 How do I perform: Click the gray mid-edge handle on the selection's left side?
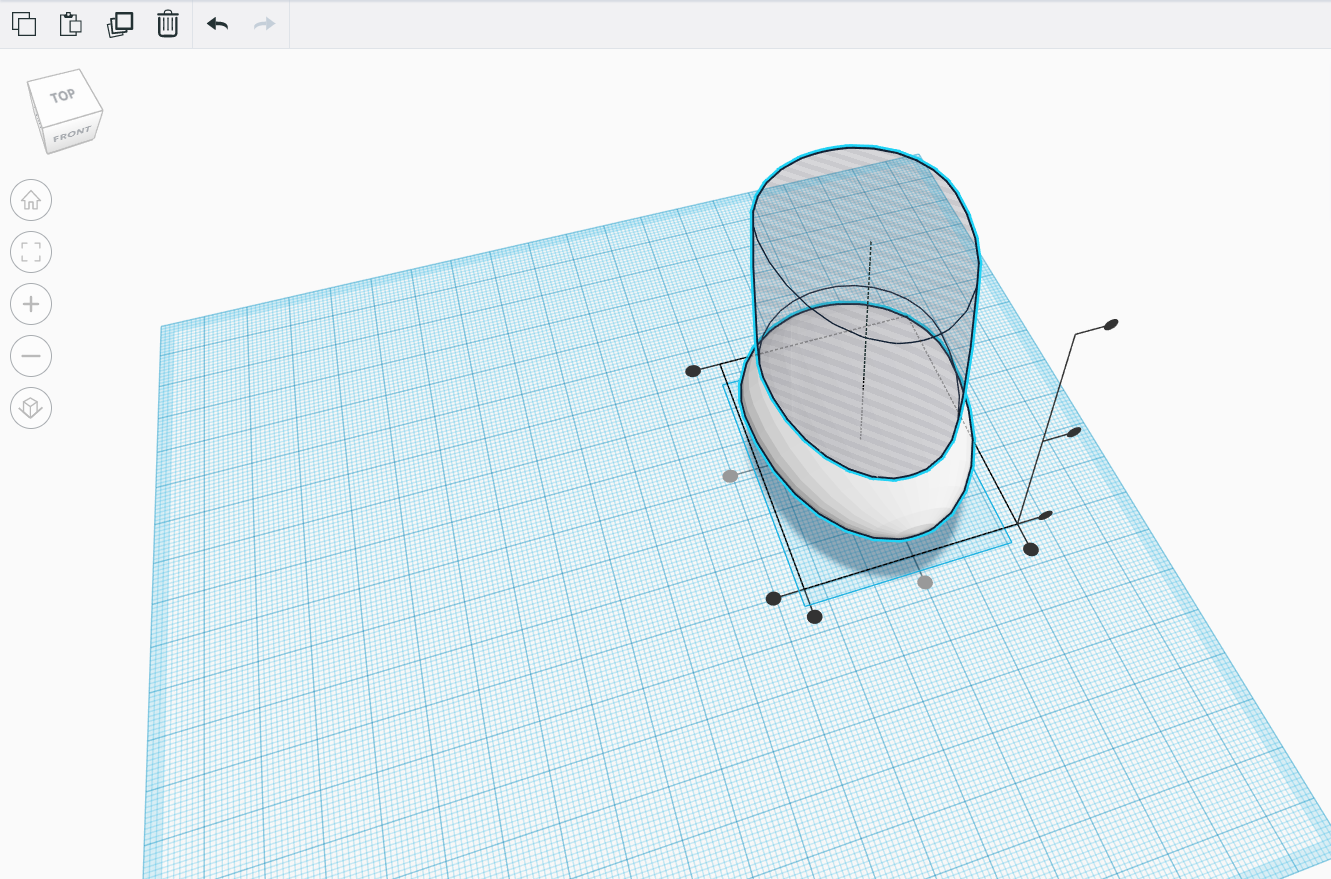[x=730, y=476]
